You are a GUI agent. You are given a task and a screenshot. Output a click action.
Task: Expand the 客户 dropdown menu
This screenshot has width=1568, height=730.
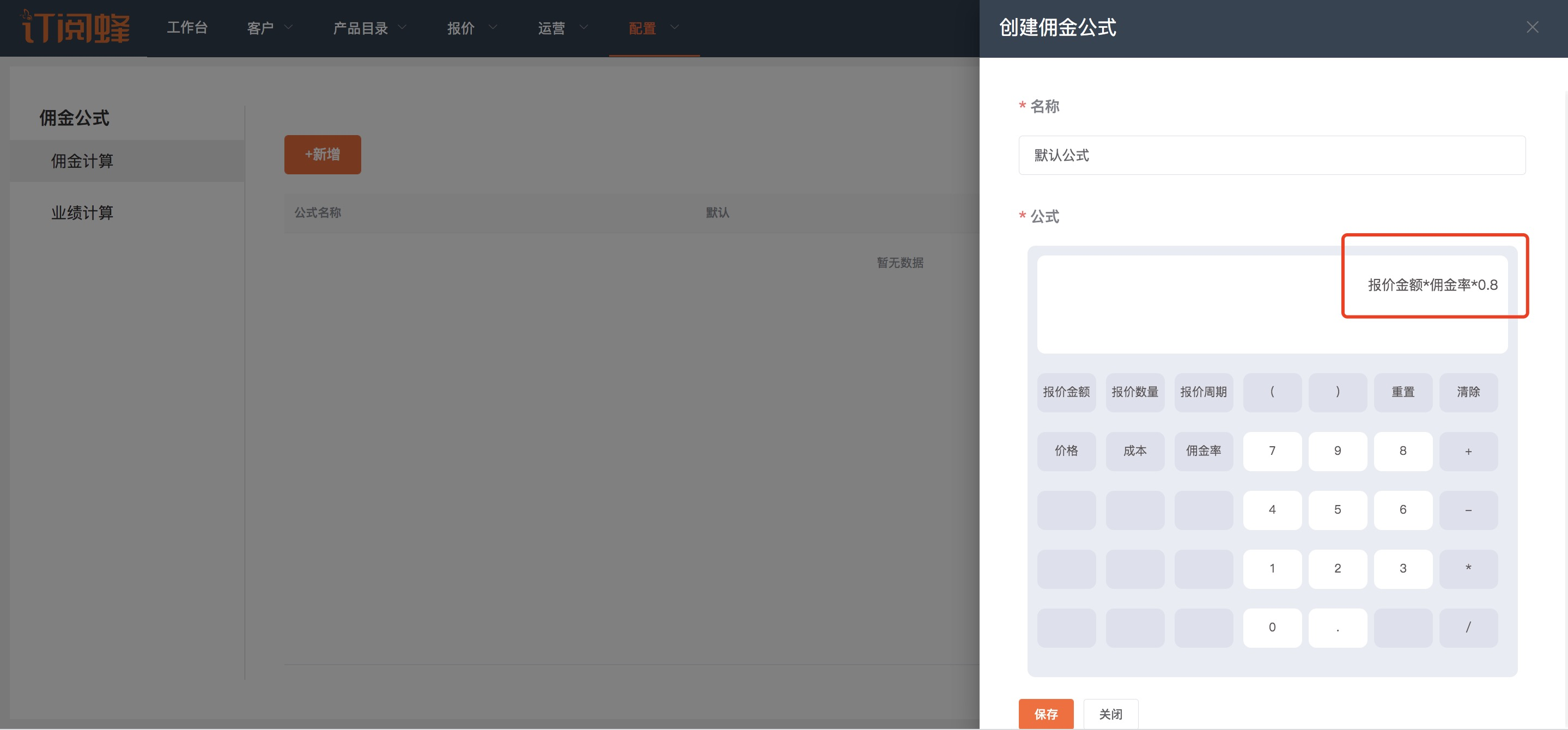[270, 28]
